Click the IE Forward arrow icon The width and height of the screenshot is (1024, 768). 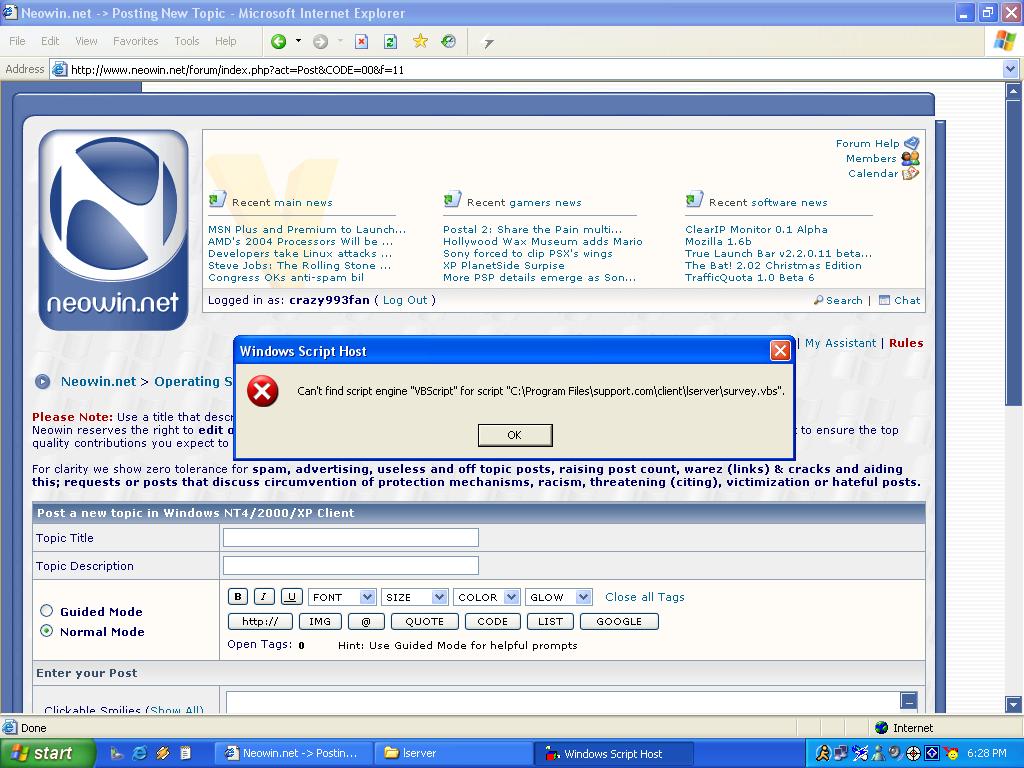click(x=320, y=42)
